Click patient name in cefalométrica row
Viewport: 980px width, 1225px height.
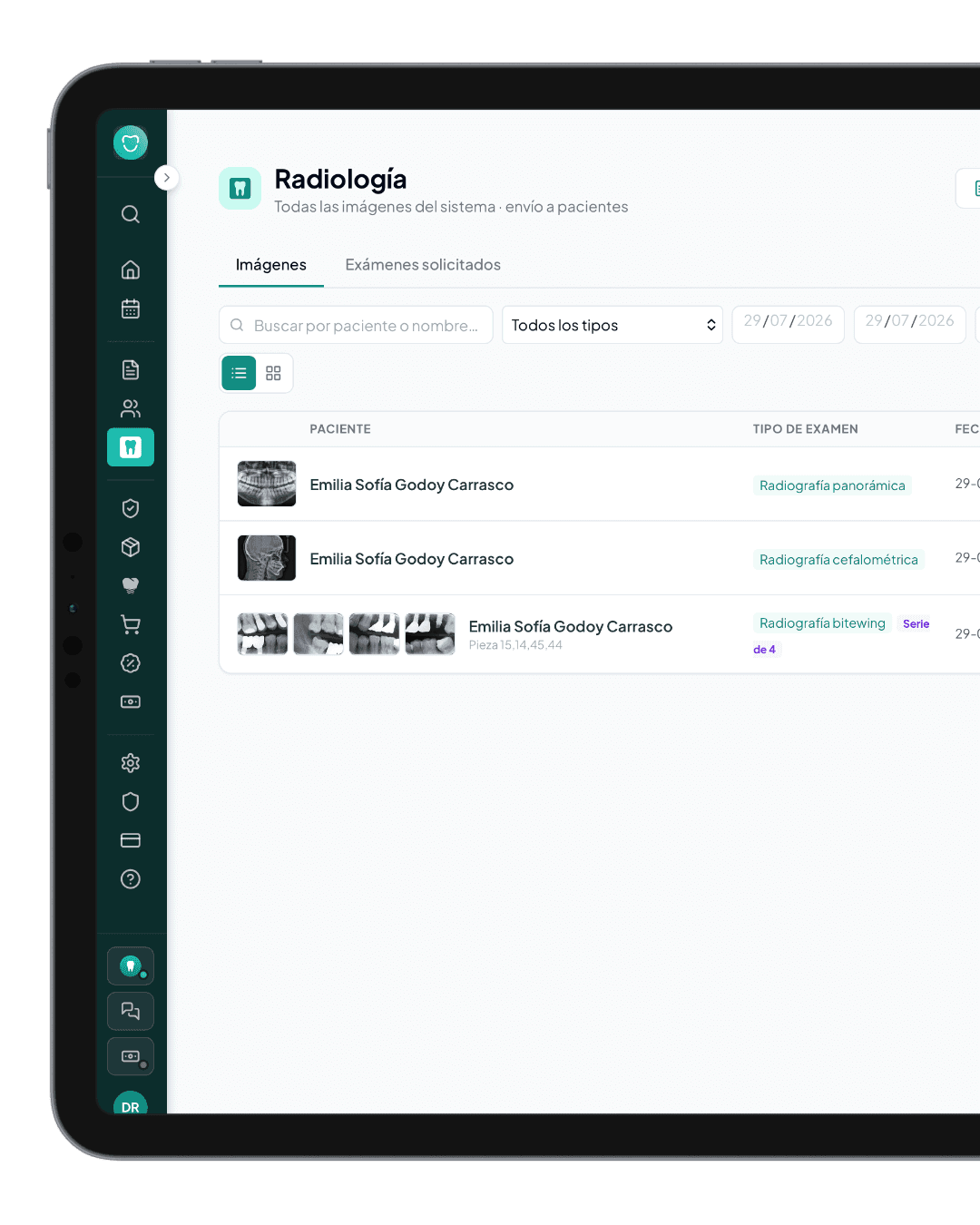[412, 559]
